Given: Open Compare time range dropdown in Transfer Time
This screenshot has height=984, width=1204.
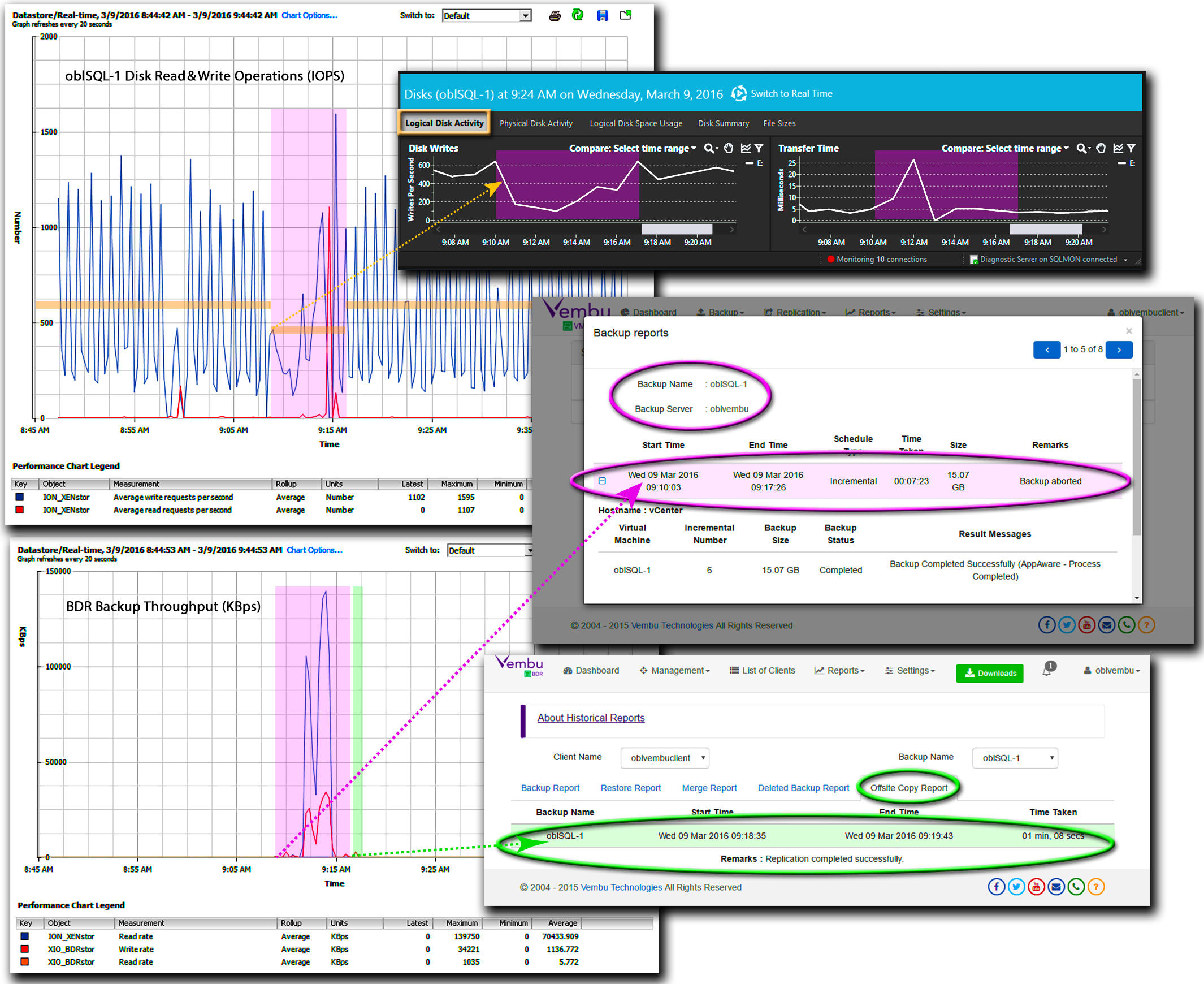Looking at the screenshot, I should [x=1004, y=149].
